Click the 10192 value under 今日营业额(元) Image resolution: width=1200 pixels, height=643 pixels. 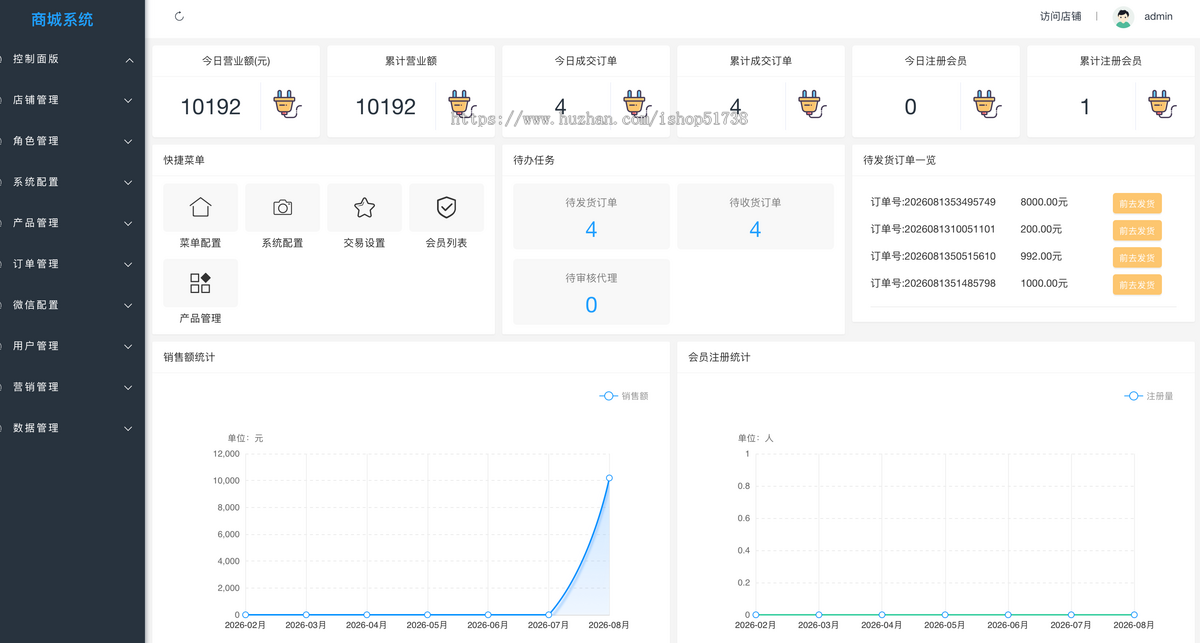pos(211,107)
